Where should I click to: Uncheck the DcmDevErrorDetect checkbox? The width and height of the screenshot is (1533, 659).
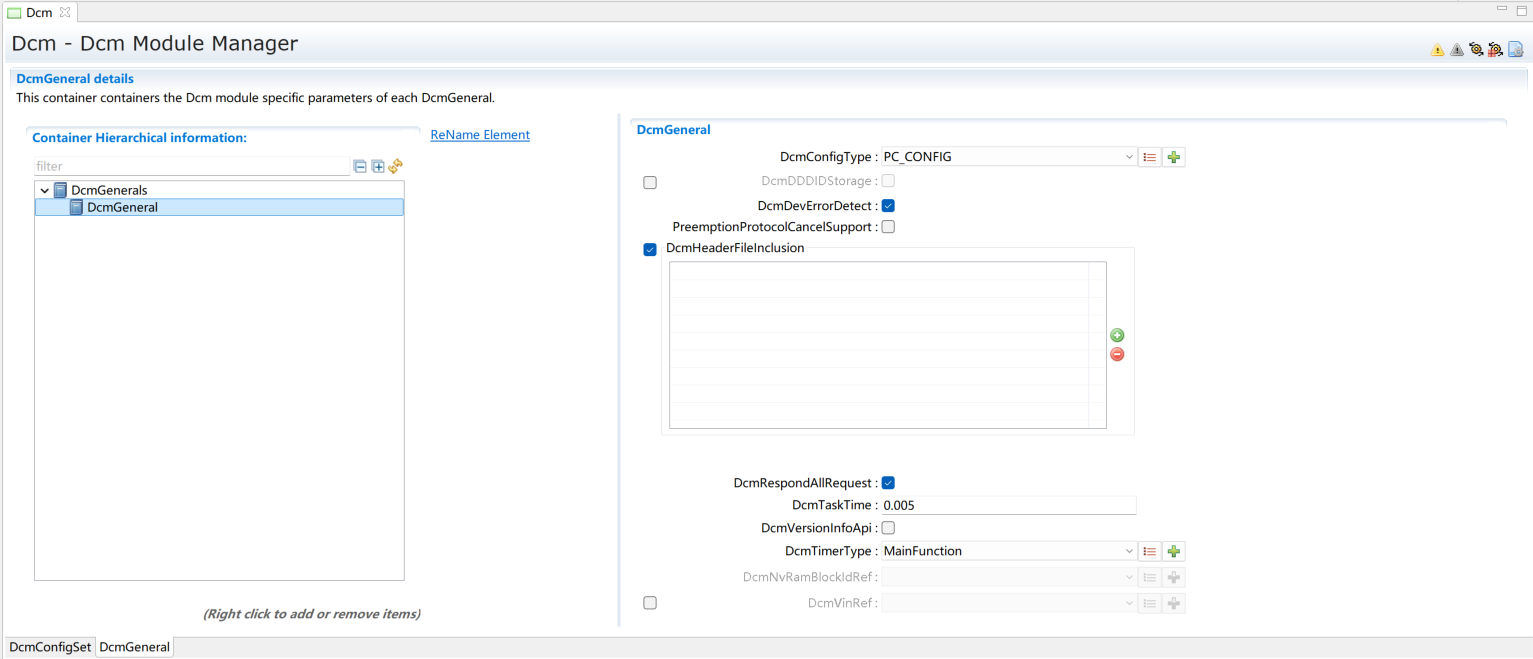tap(888, 206)
